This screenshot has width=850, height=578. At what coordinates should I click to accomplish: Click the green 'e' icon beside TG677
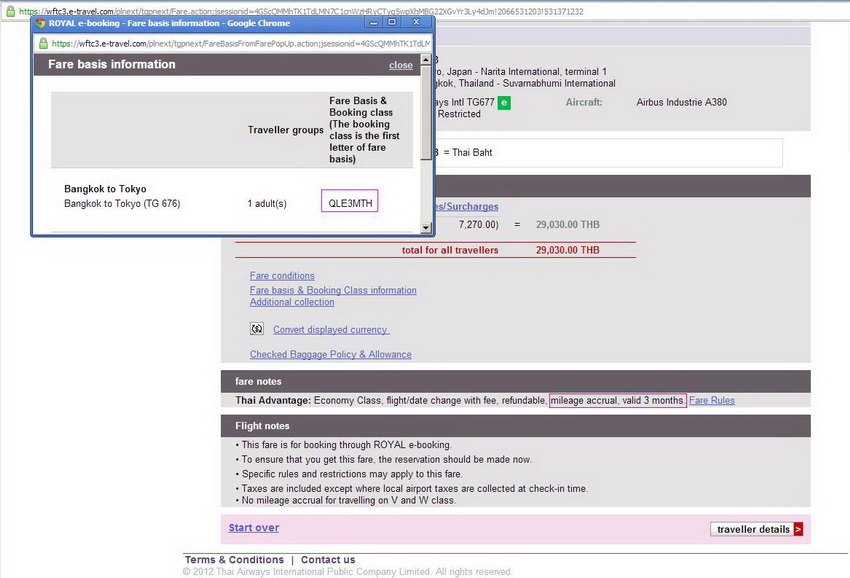coord(504,102)
